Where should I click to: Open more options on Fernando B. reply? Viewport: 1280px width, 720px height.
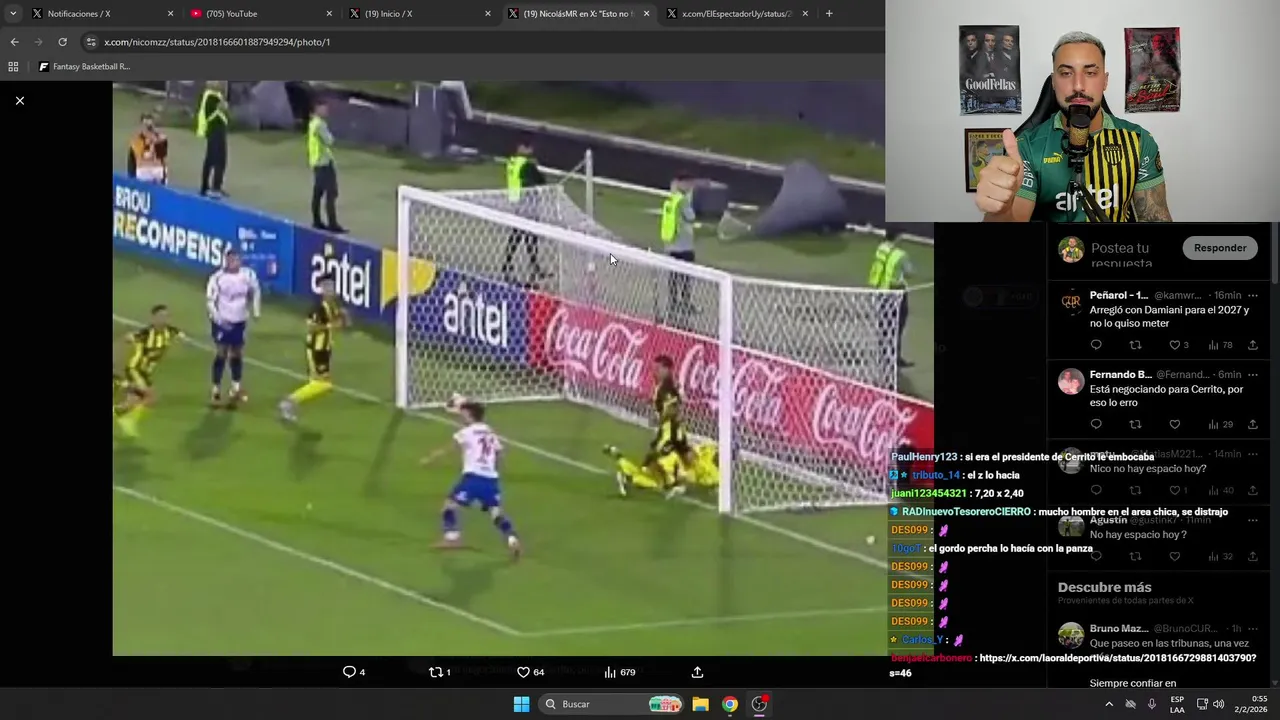point(1252,375)
